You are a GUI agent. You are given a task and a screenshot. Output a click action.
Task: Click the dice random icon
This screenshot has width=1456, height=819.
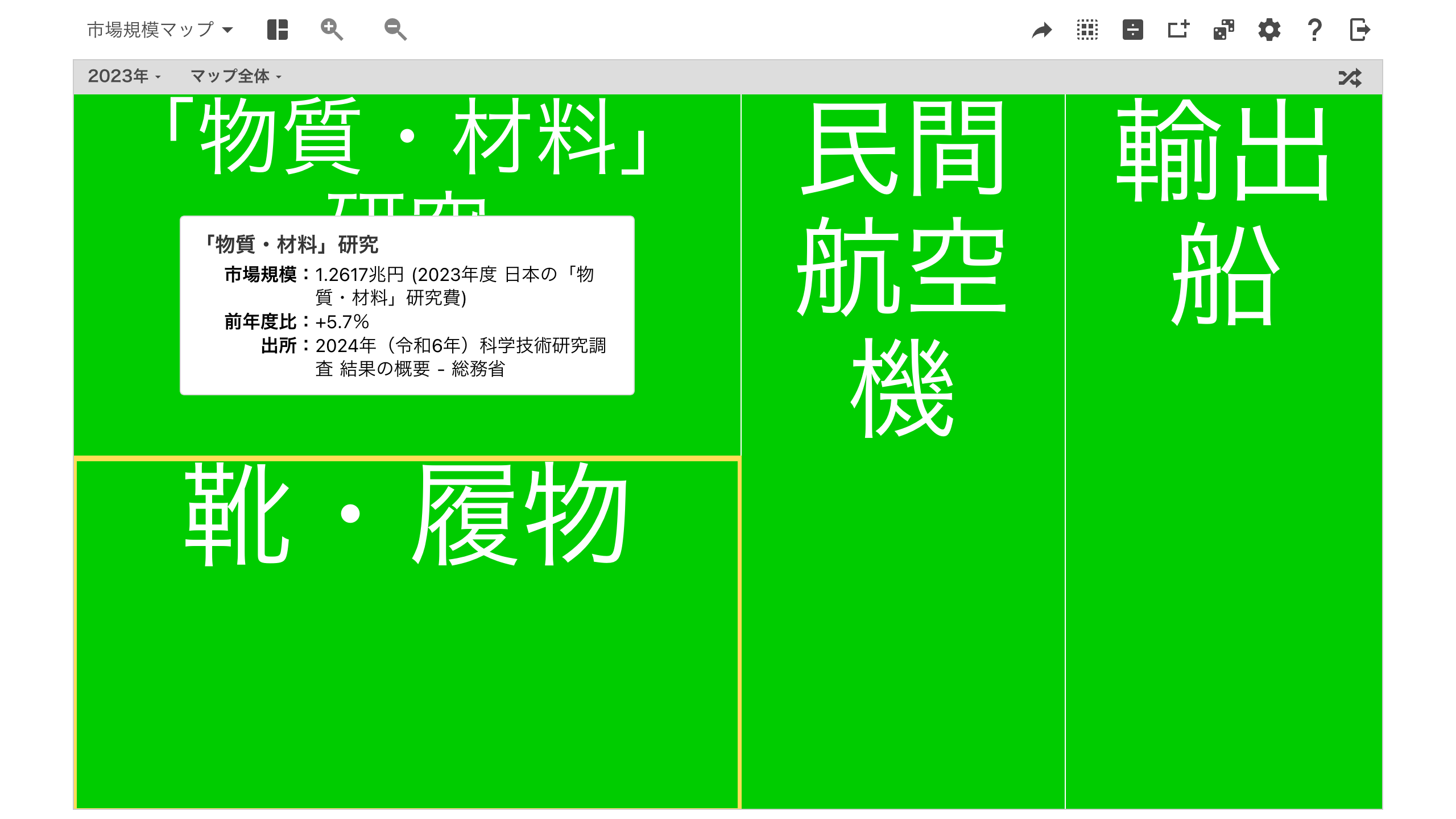point(1224,30)
